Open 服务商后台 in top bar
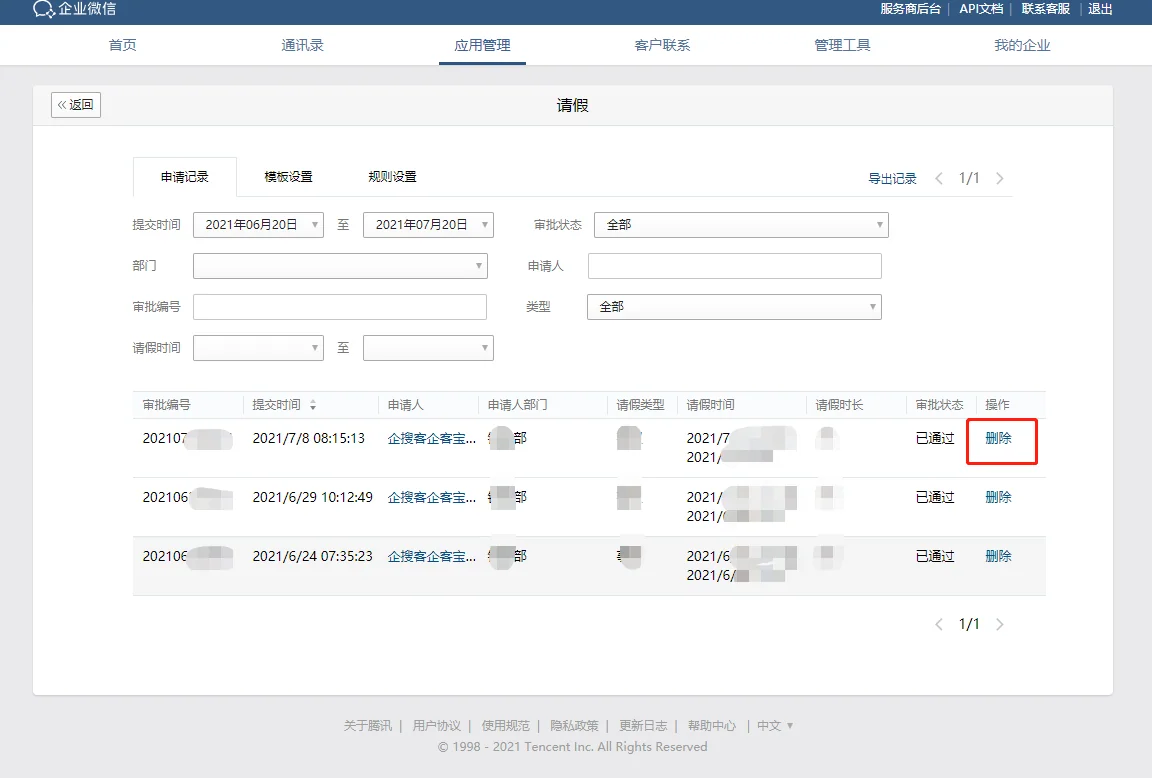The height and width of the screenshot is (778, 1152). tap(910, 9)
